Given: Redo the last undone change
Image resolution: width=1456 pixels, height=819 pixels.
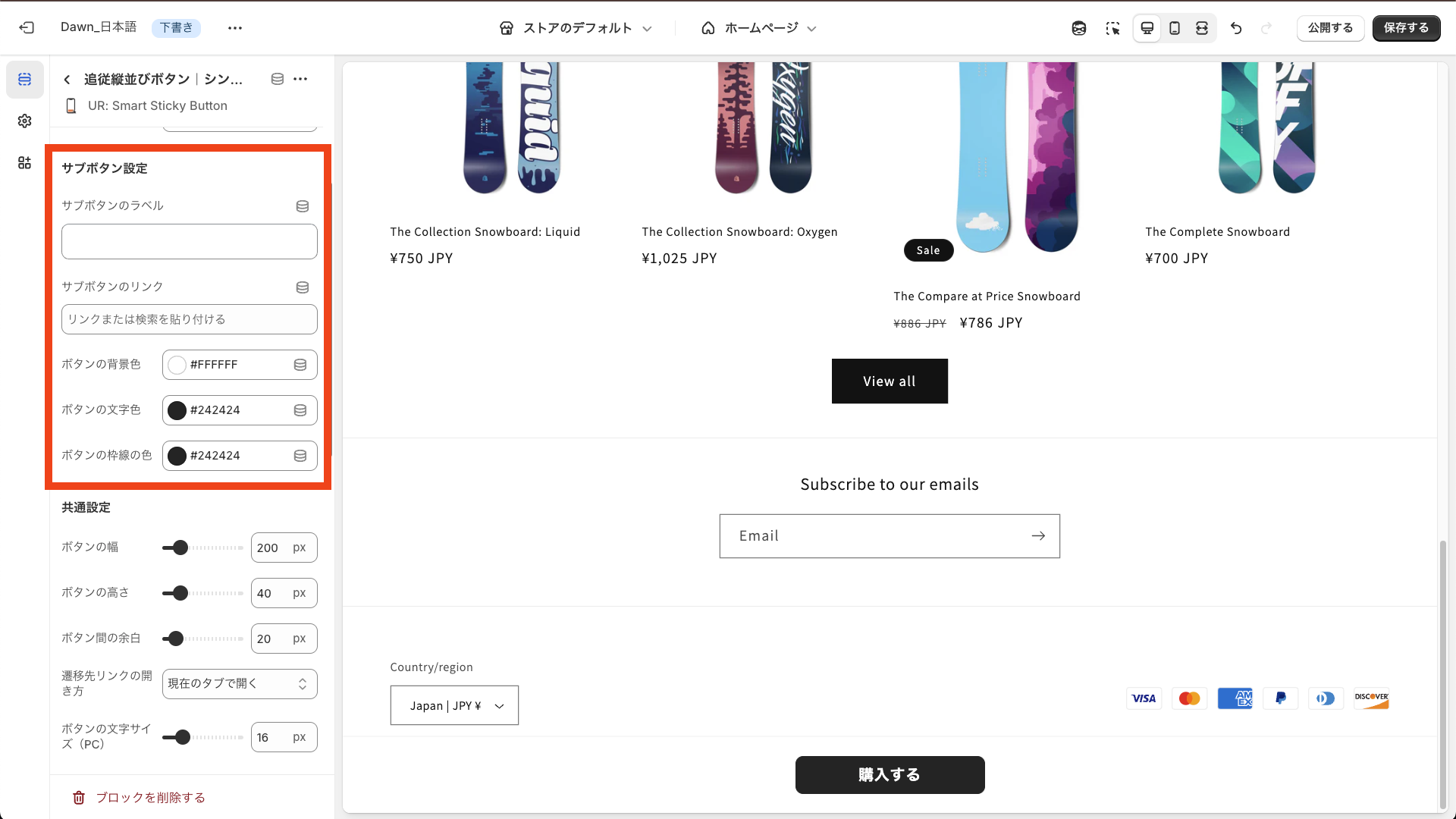Looking at the screenshot, I should click(x=1266, y=27).
